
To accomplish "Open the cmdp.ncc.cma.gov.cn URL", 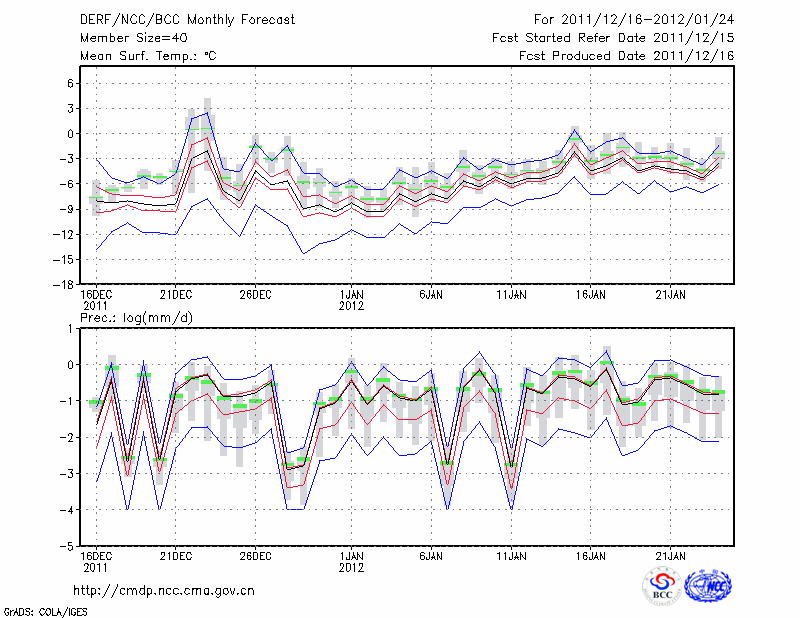I will click(x=164, y=590).
